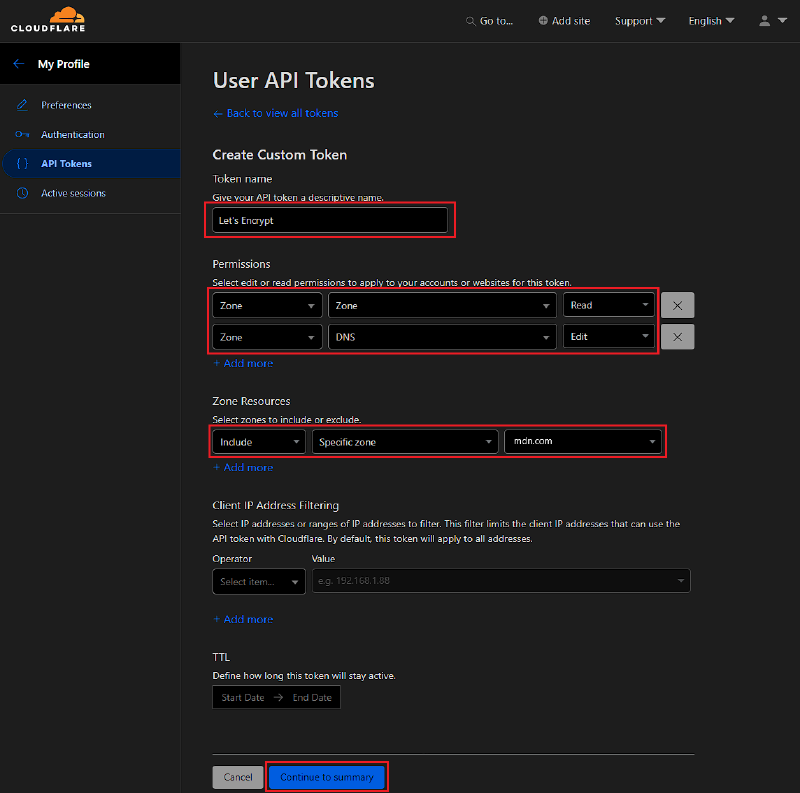This screenshot has height=793, width=800.
Task: Remove the Zone Read permission row
Action: point(677,306)
